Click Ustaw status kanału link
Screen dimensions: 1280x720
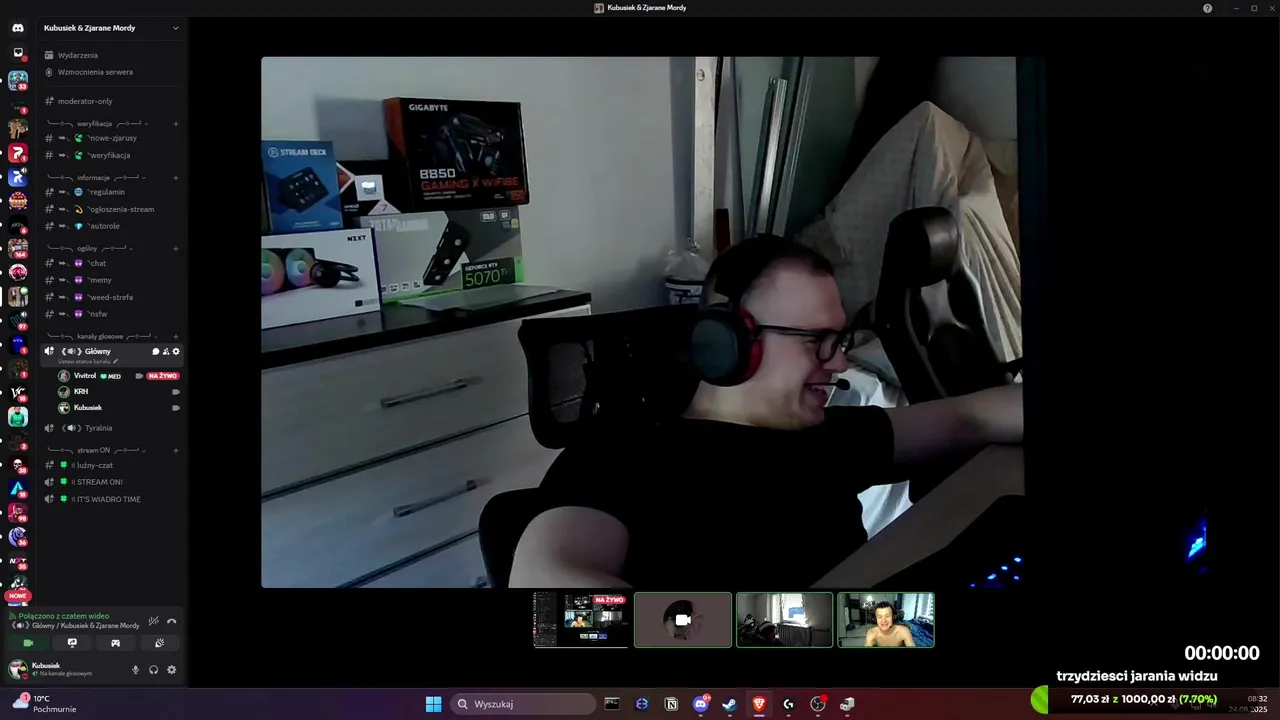pyautogui.click(x=88, y=361)
